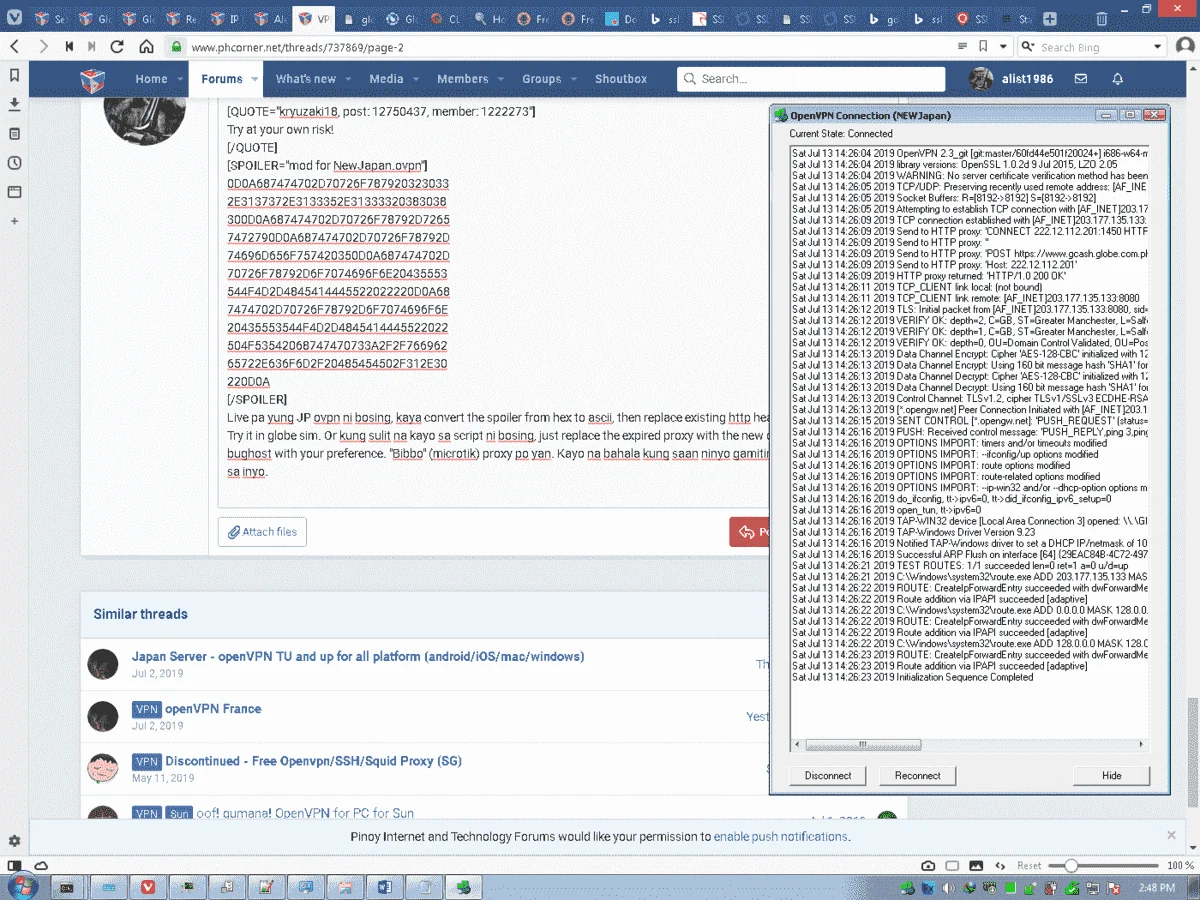Click Disconnect in the OpenVPN window
Viewport: 1200px width, 900px height.
click(x=828, y=775)
